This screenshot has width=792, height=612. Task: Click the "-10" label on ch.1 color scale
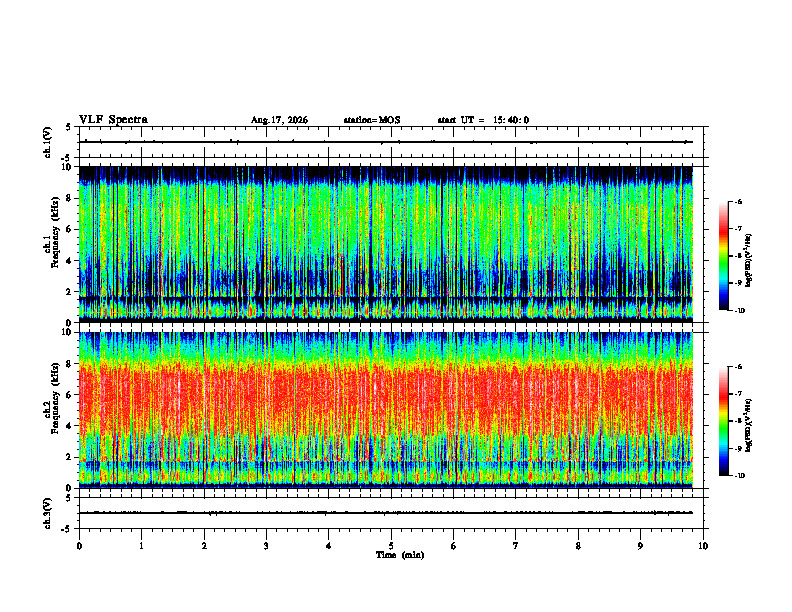pyautogui.click(x=740, y=311)
